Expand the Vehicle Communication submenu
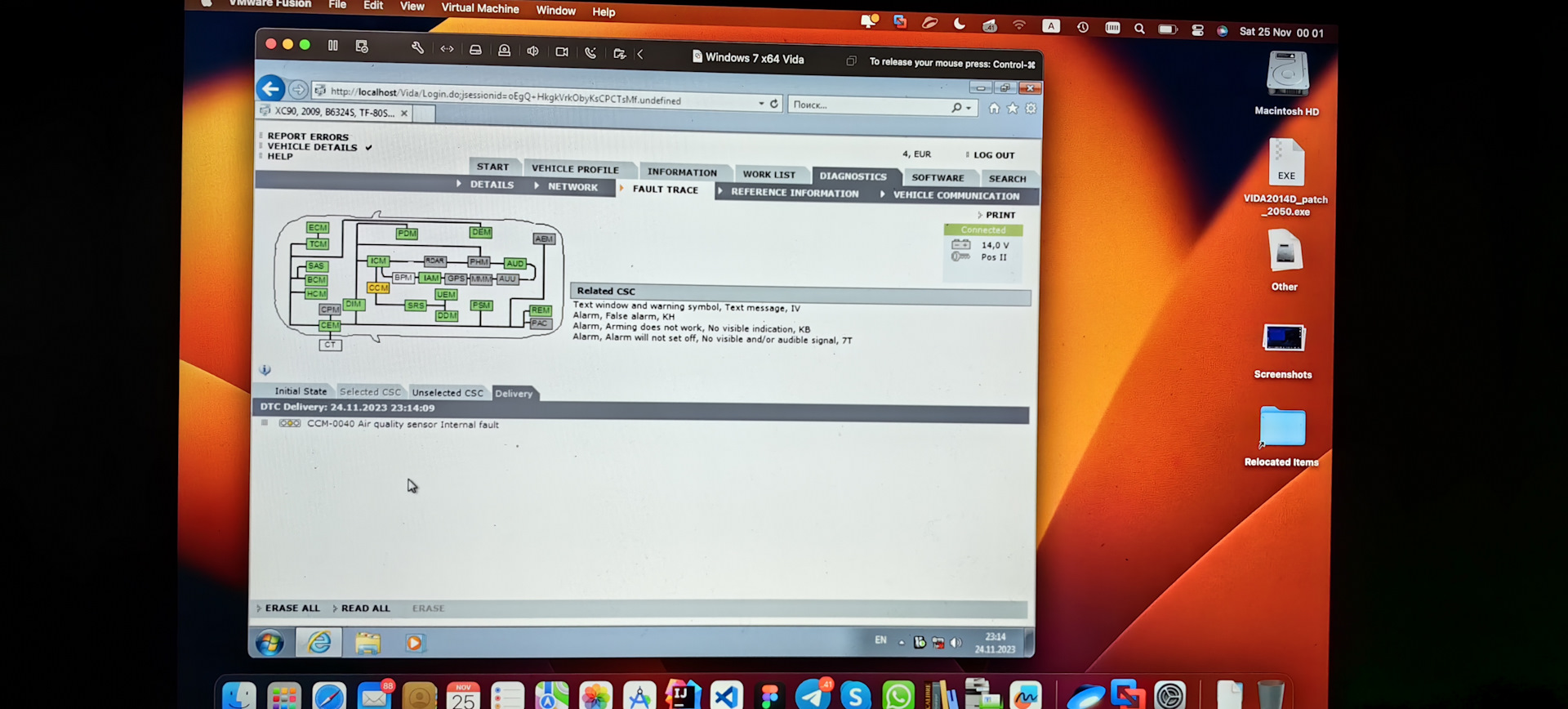This screenshot has width=1568, height=709. pyautogui.click(x=955, y=196)
